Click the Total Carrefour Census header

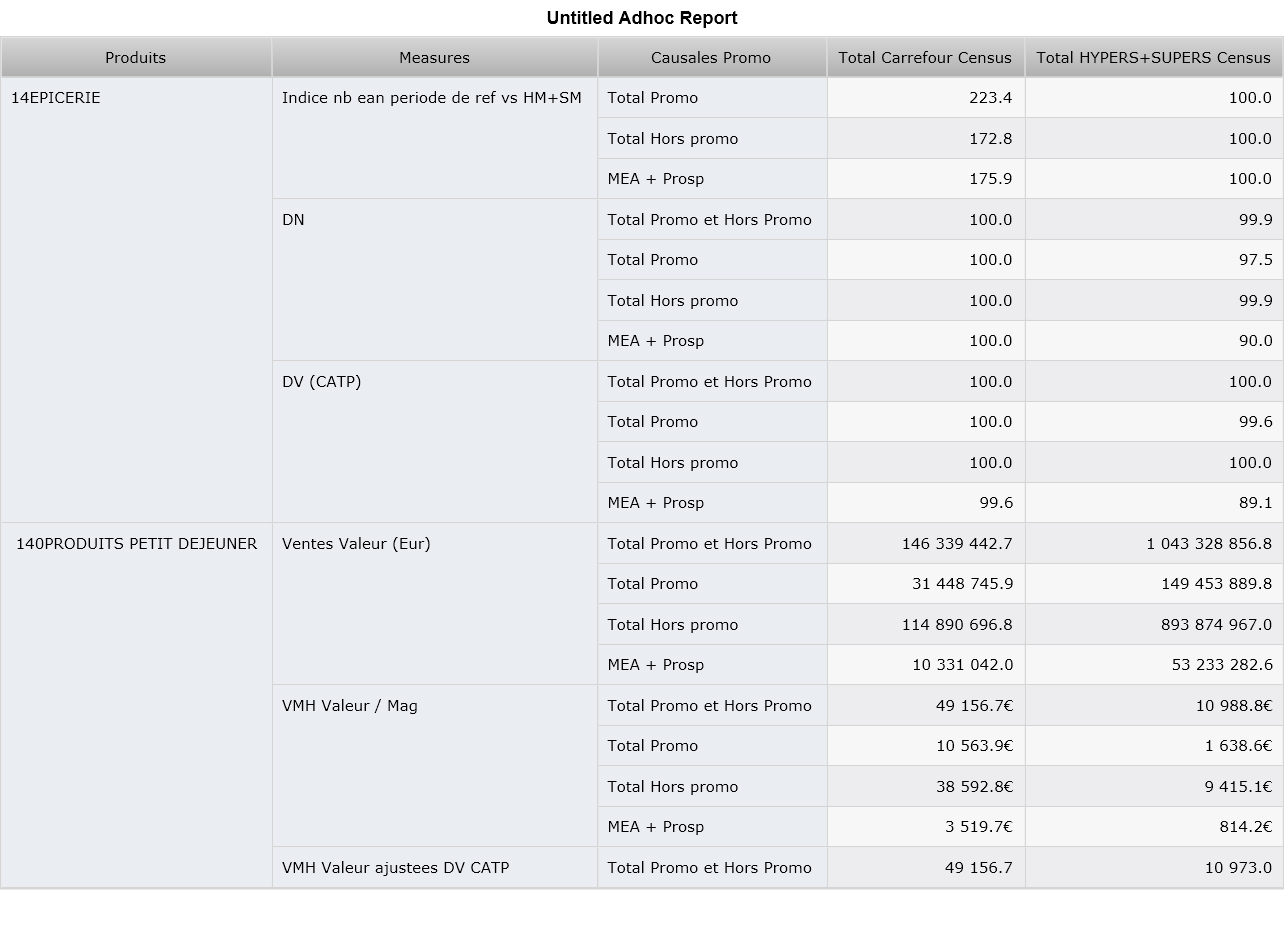[x=925, y=57]
